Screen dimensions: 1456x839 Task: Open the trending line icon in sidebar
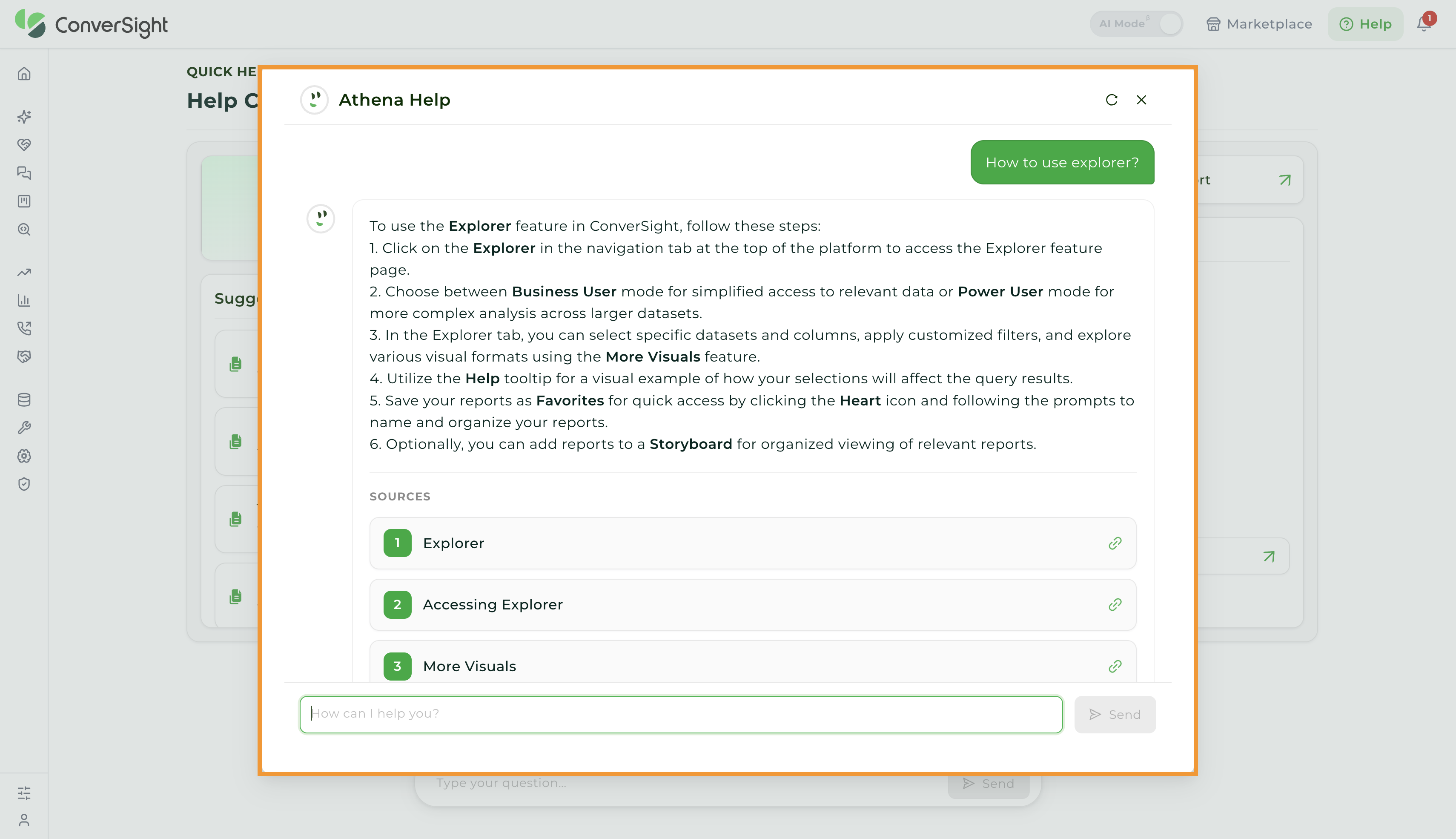[23, 272]
